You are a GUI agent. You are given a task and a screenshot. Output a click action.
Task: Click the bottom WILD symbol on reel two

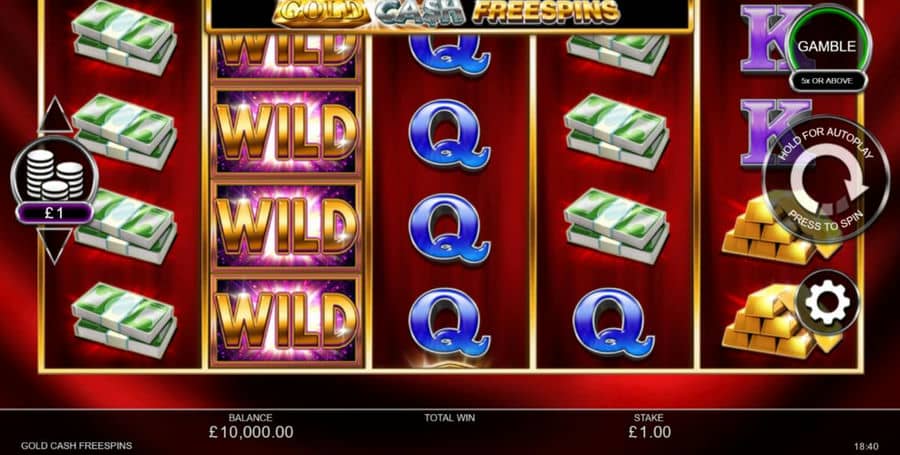tap(286, 321)
